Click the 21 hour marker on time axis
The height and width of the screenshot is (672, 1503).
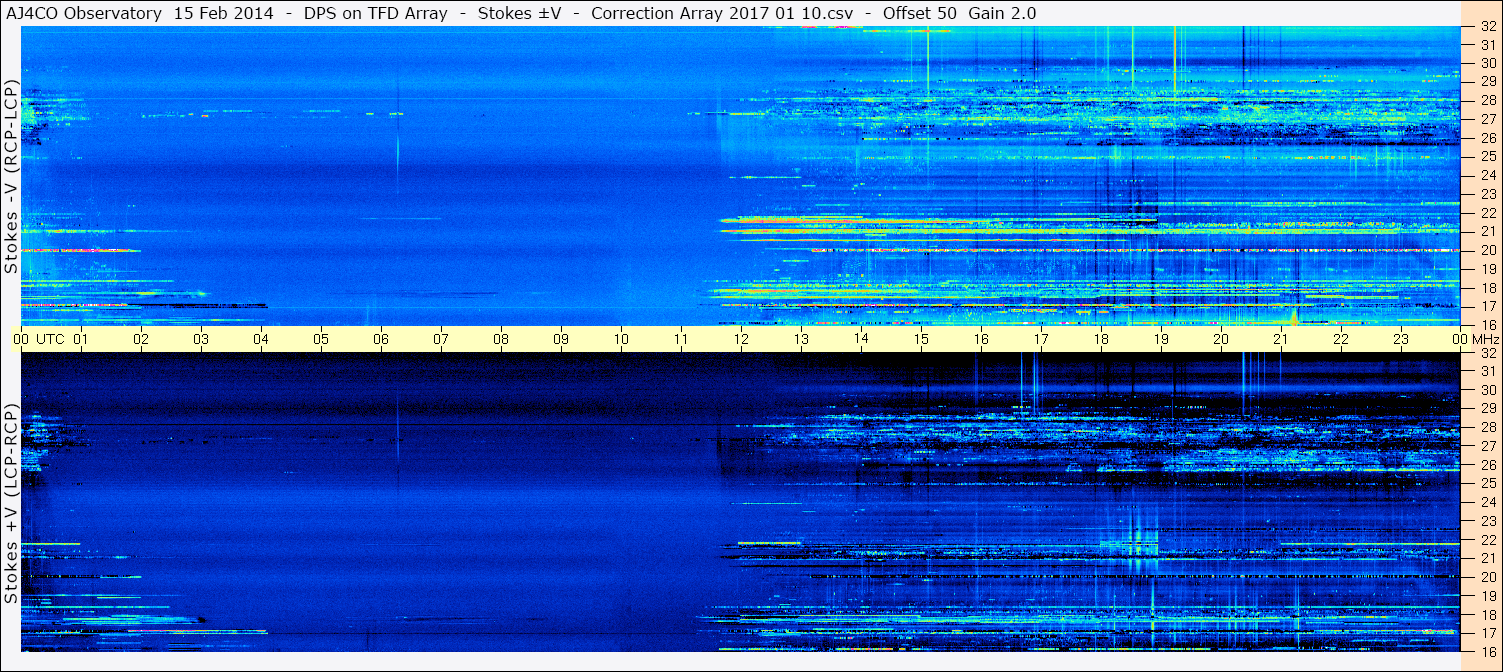pos(1281,339)
